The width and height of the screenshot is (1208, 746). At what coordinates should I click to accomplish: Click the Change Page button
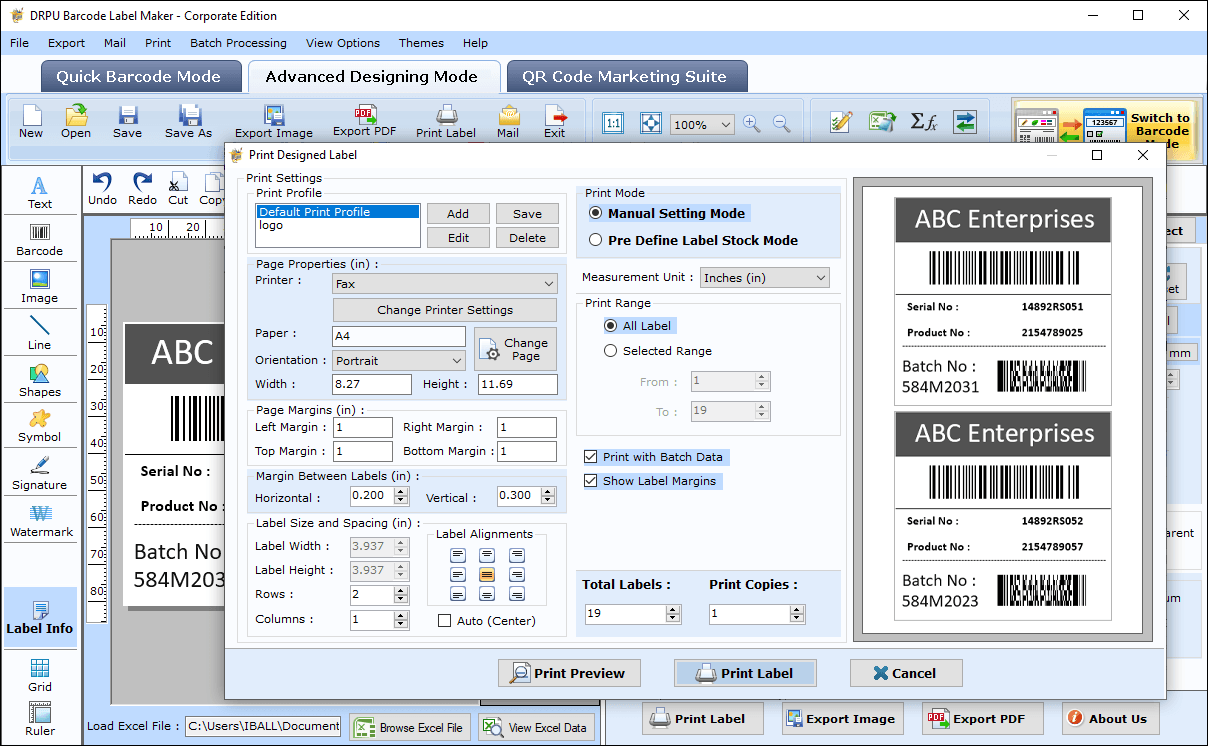[515, 349]
